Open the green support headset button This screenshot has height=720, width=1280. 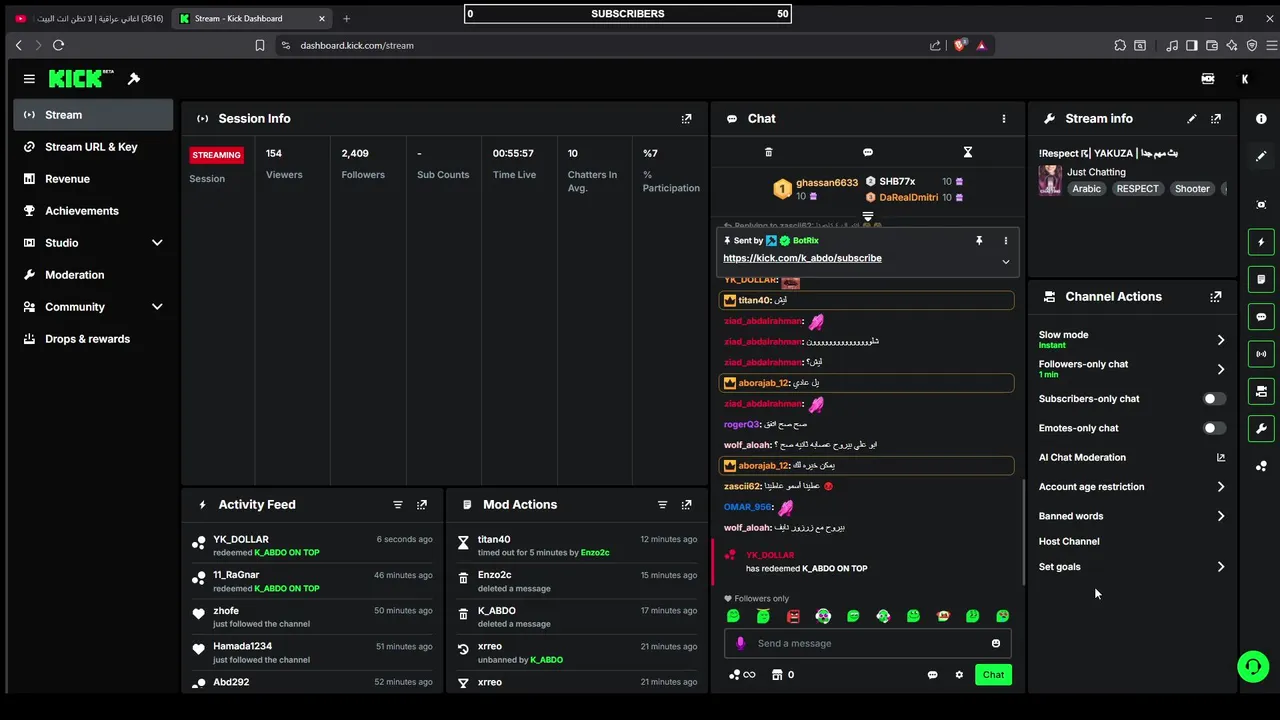(1253, 666)
